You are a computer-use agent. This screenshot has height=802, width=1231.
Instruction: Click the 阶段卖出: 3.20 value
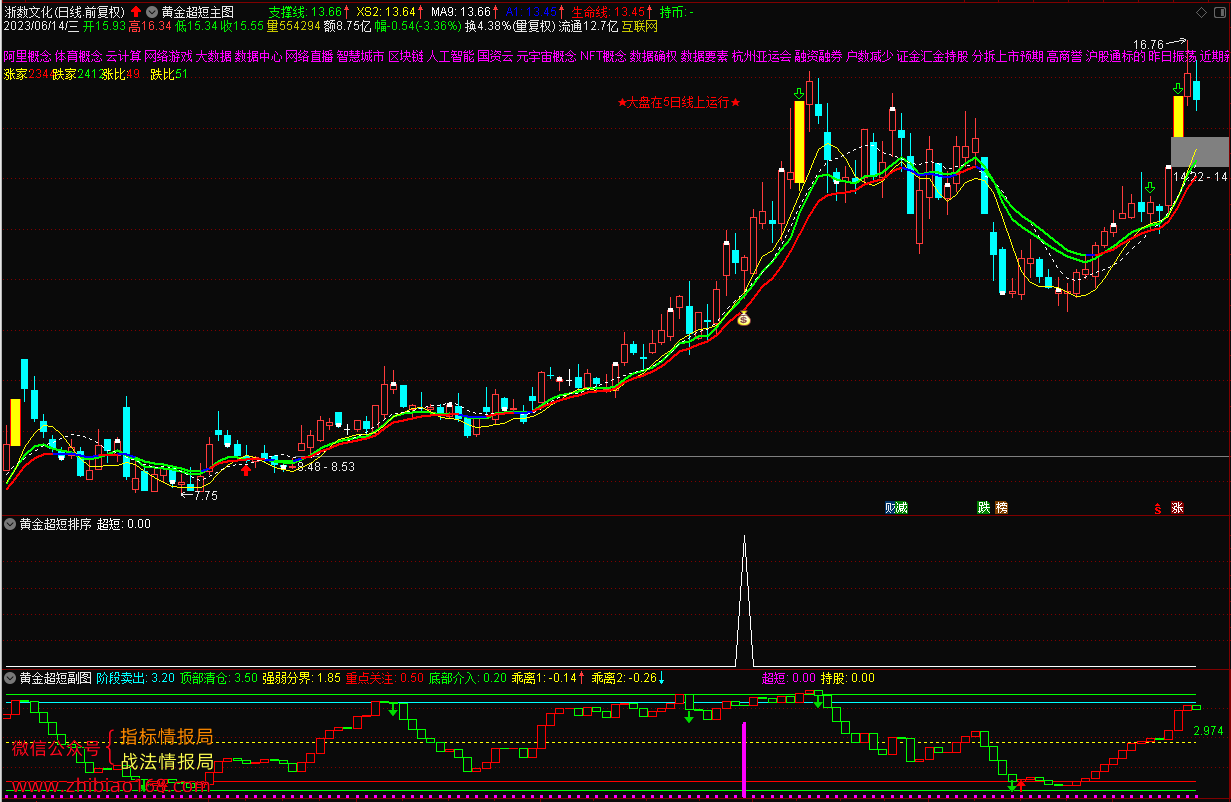(135, 678)
